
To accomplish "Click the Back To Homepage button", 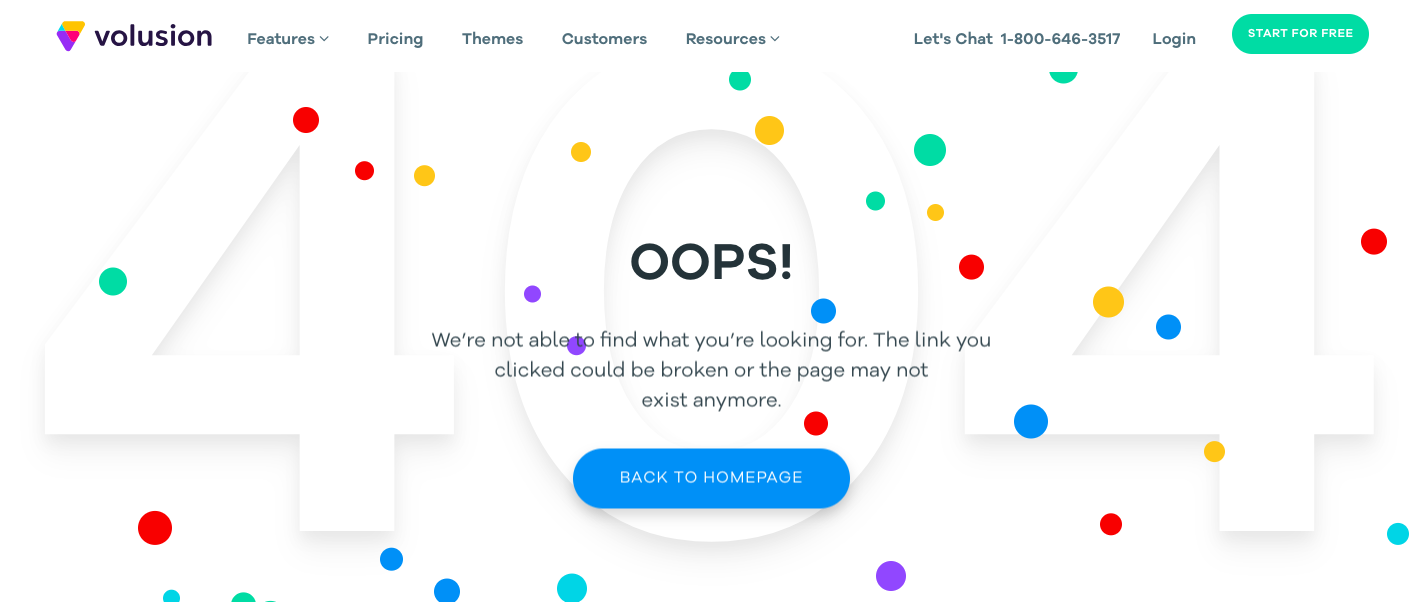I will 711,478.
